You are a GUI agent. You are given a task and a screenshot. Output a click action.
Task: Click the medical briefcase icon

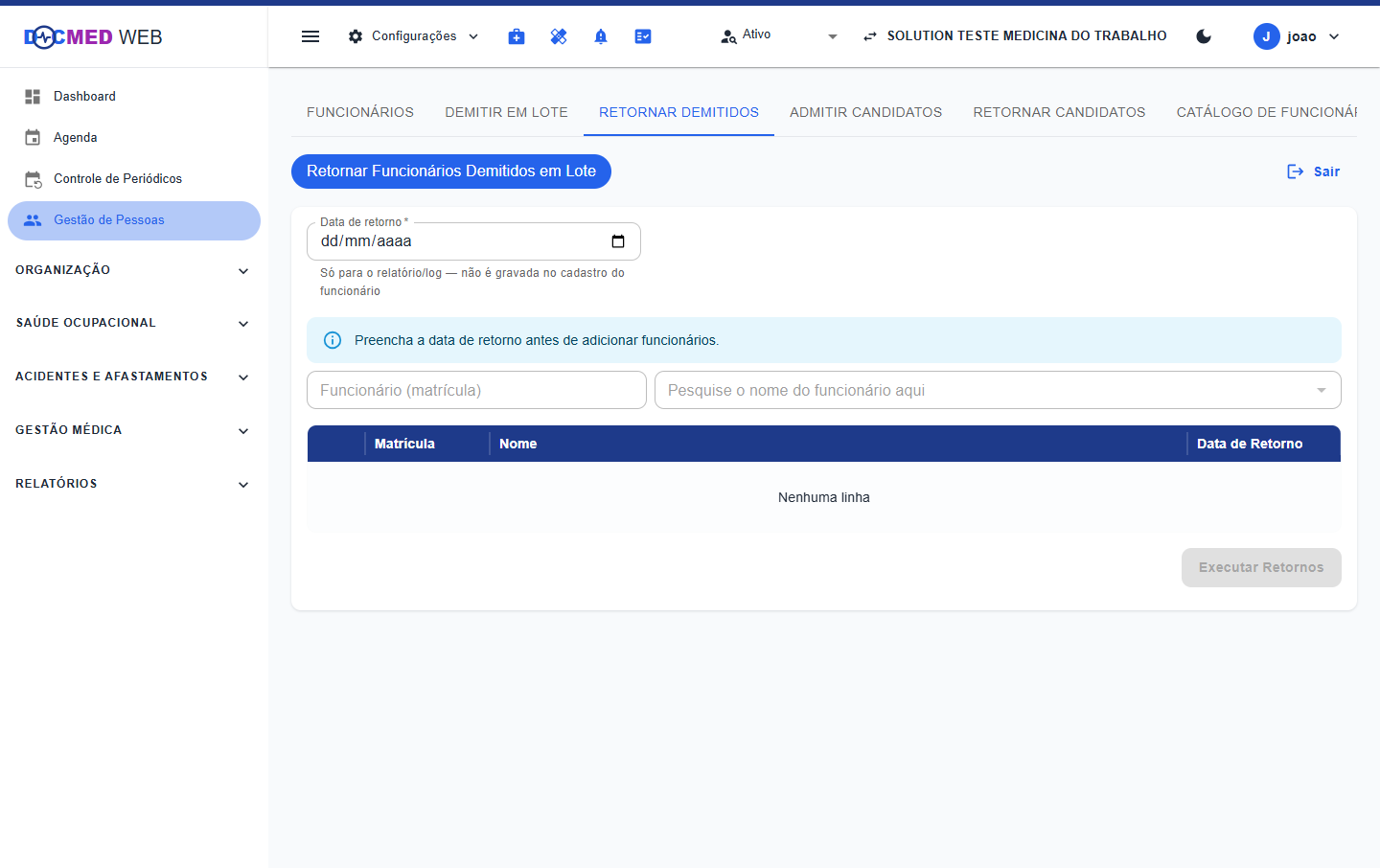pos(517,36)
